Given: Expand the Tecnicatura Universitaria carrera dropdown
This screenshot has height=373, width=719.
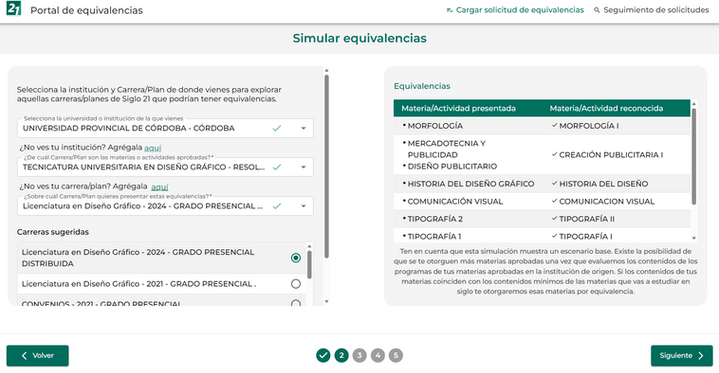Looking at the screenshot, I should (303, 167).
